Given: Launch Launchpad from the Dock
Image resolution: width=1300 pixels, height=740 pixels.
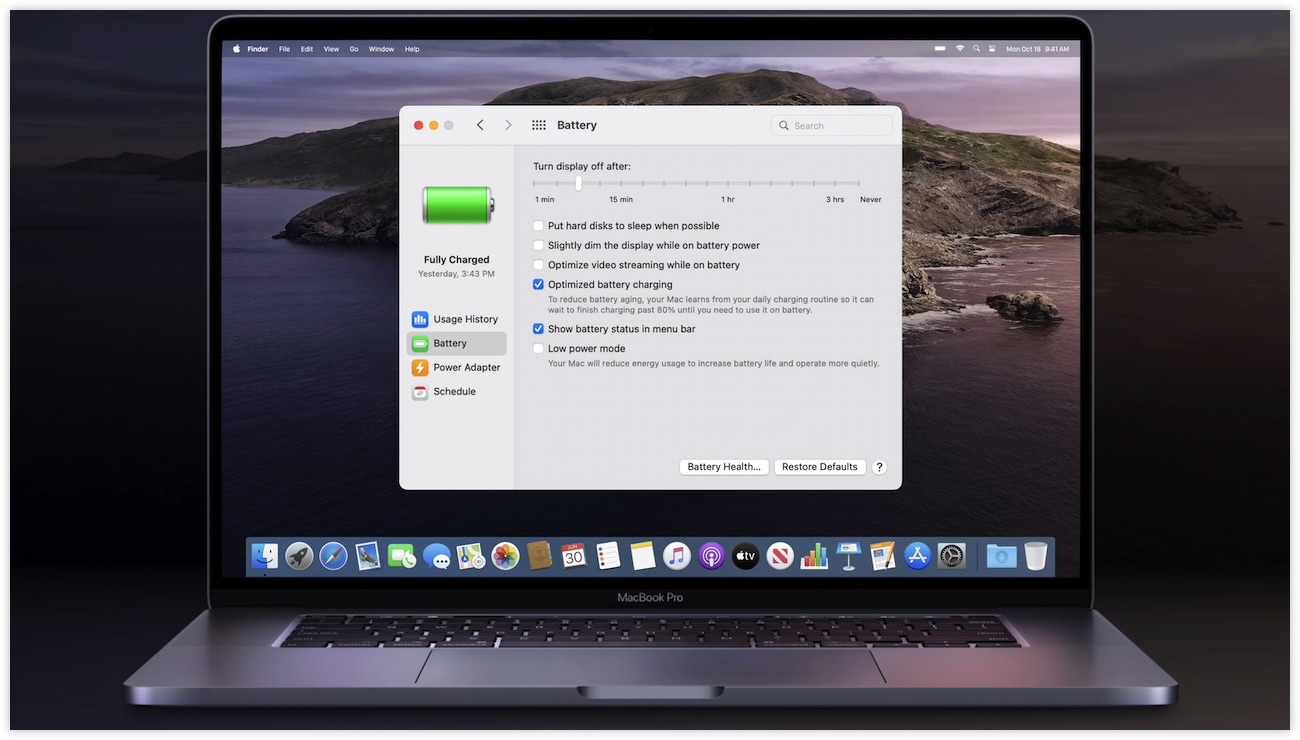Looking at the screenshot, I should (x=299, y=556).
